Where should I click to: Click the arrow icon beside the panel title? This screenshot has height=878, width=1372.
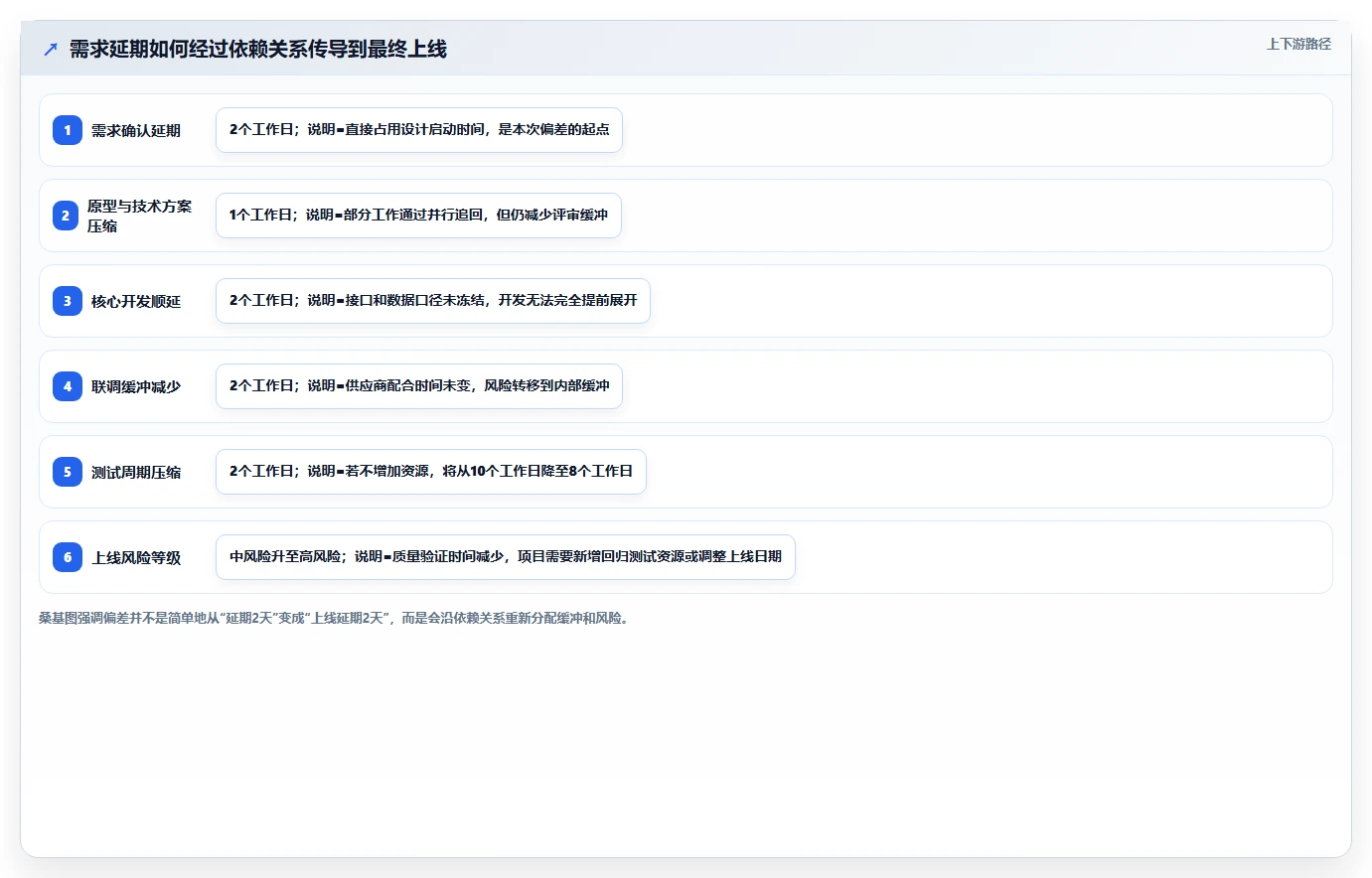[51, 49]
